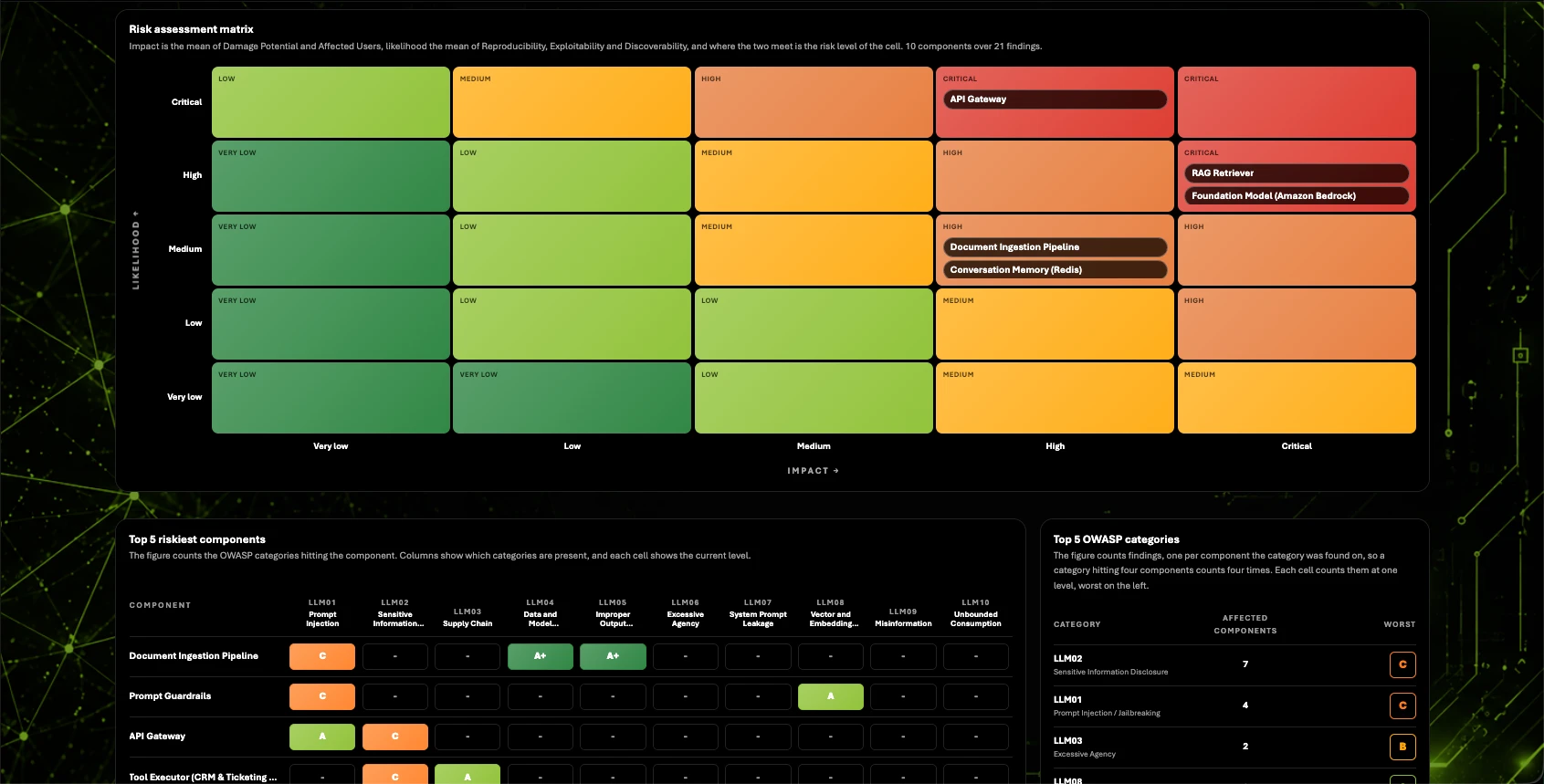Open the Document Ingestion Pipeline matrix chip
The height and width of the screenshot is (784, 1544).
coord(1055,247)
